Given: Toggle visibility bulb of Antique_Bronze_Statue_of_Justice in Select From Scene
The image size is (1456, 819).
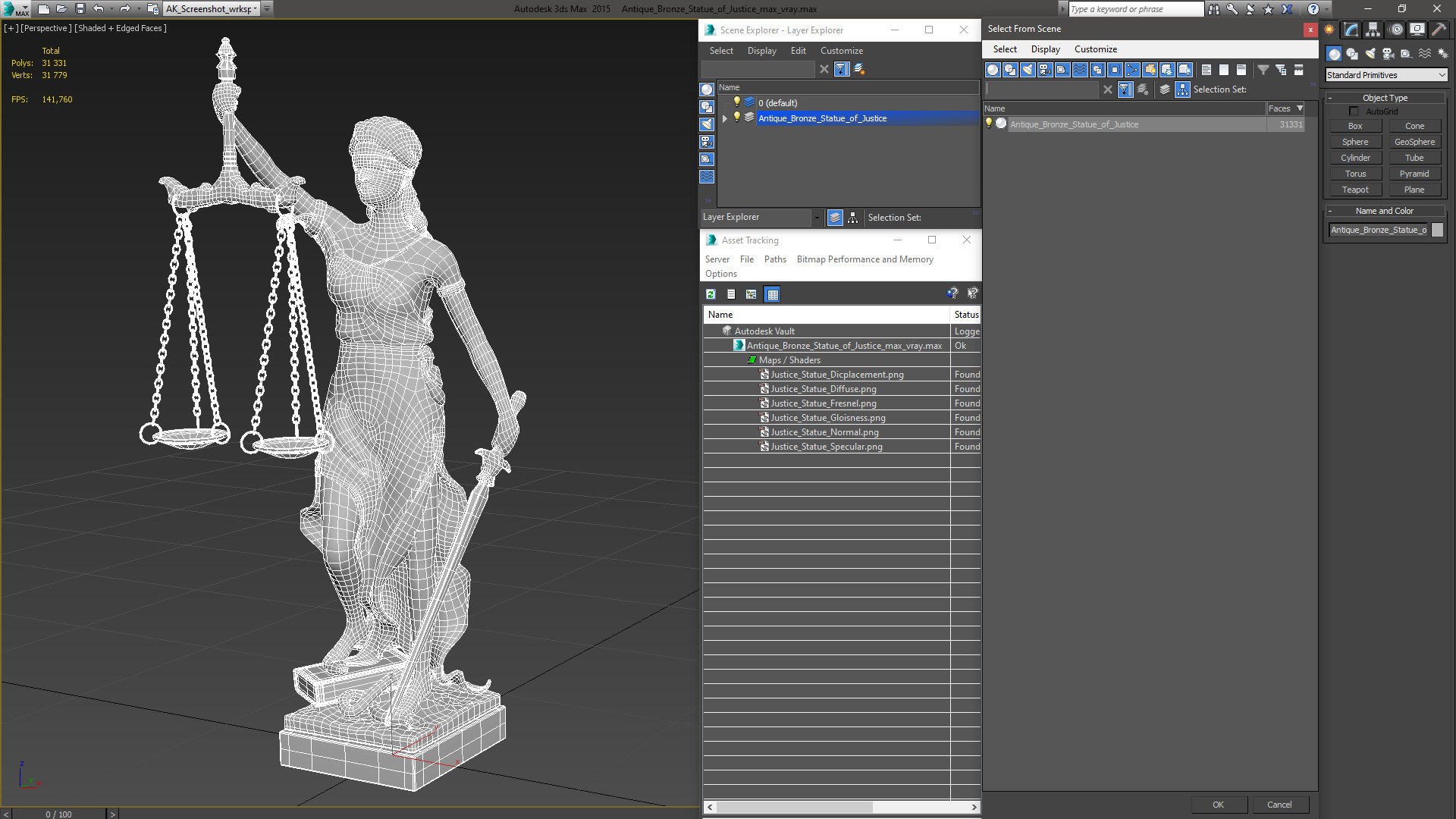Looking at the screenshot, I should [989, 124].
